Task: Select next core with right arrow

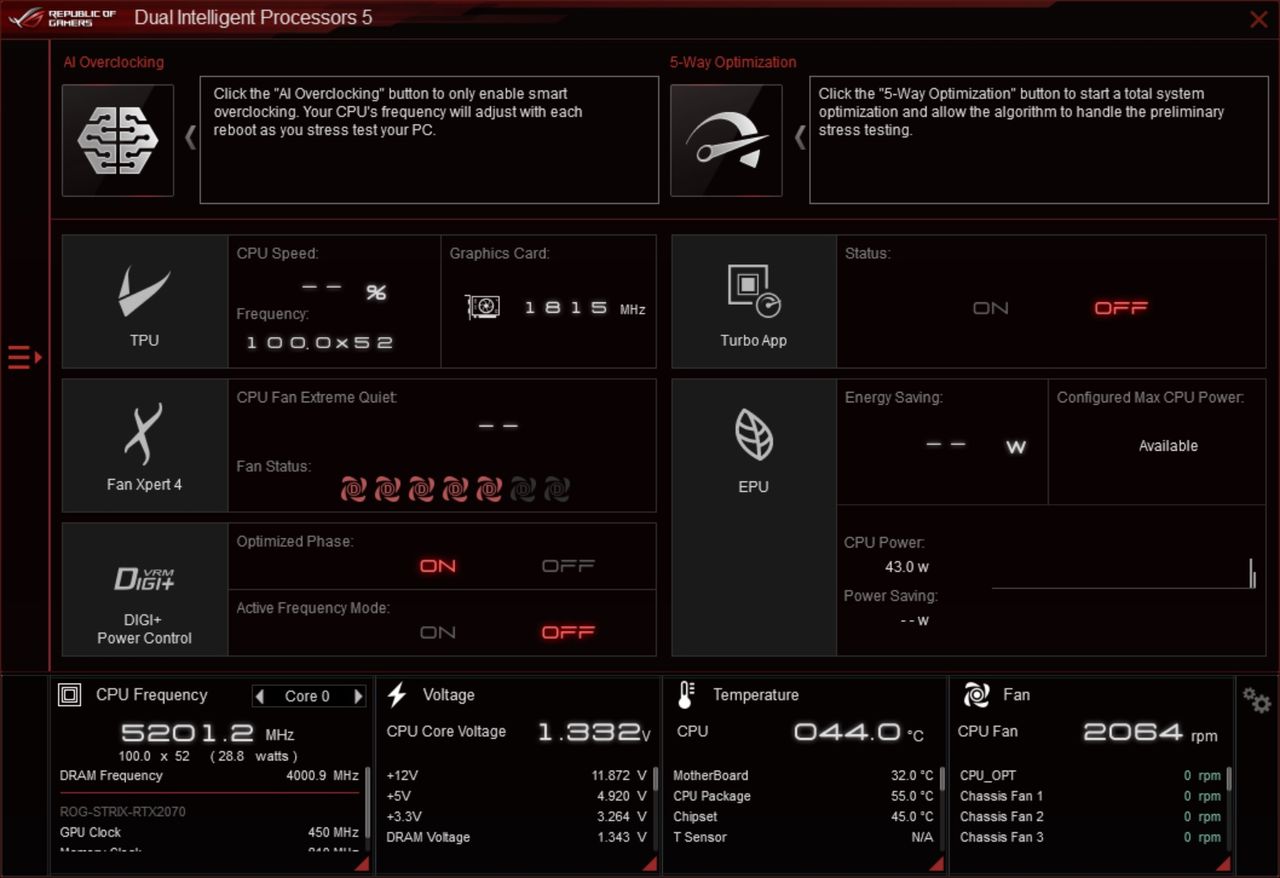Action: pos(359,696)
